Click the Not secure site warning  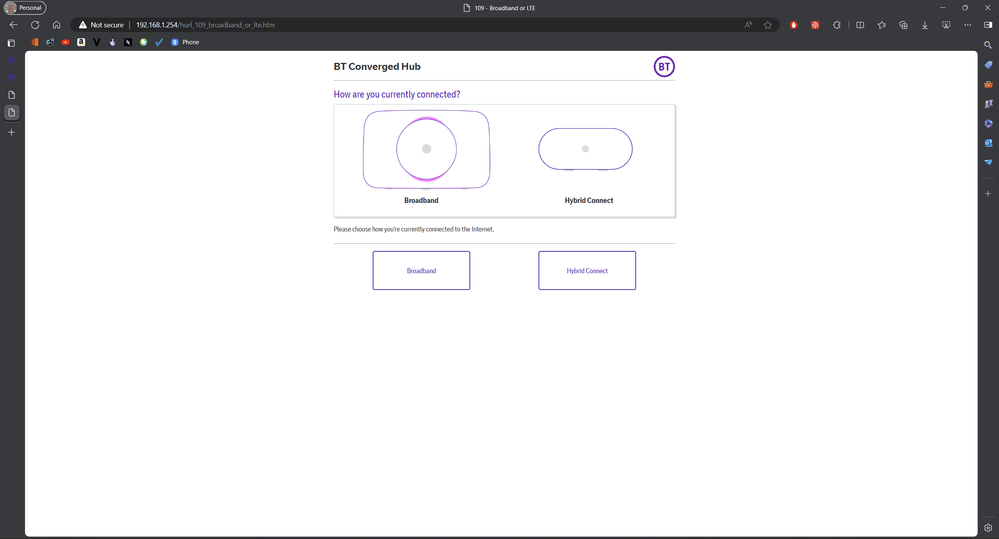[x=101, y=25]
